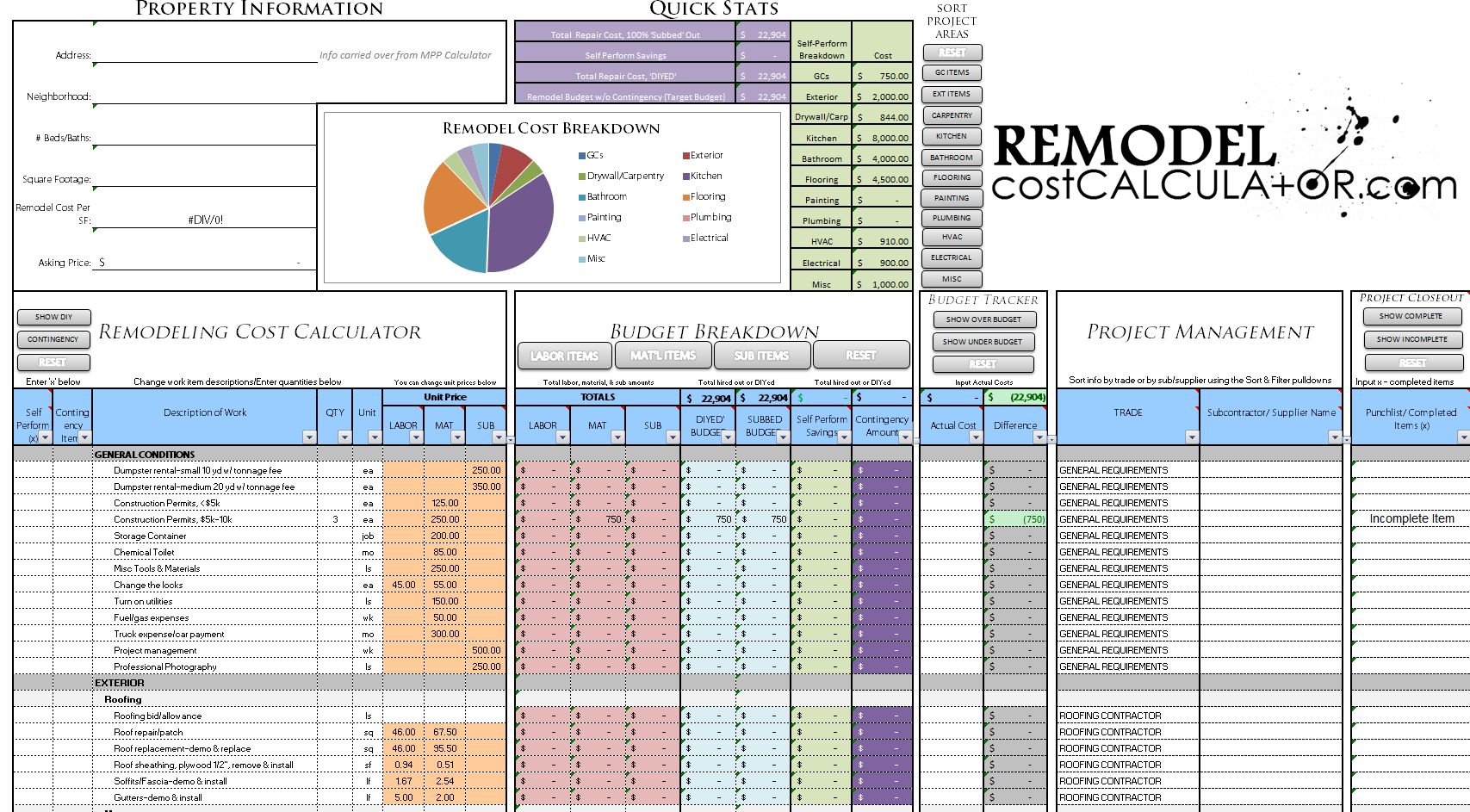The image size is (1470, 812).
Task: Click the GCs legend color swatch
Action: coord(582,156)
